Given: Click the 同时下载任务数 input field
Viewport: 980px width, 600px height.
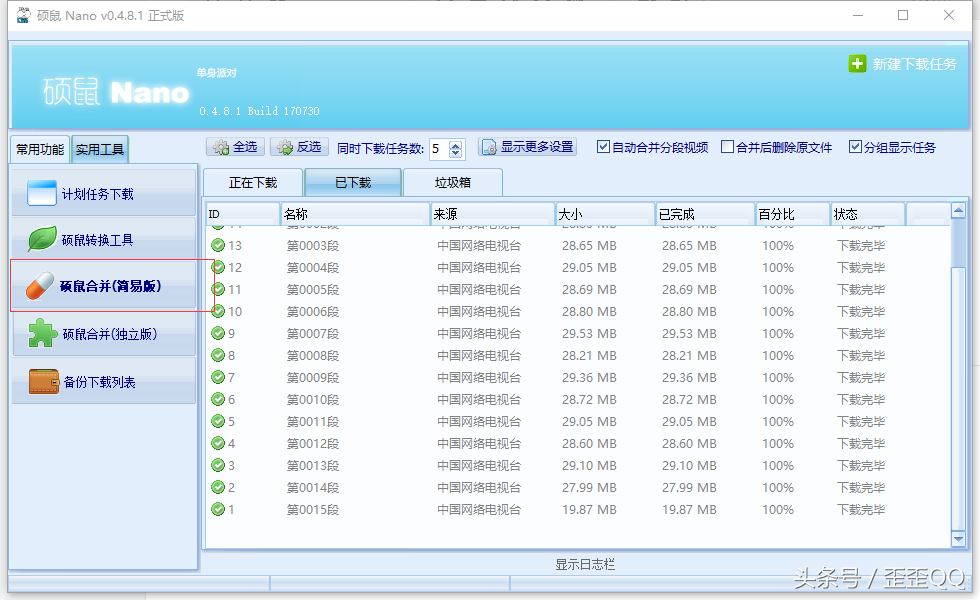Looking at the screenshot, I should 439,149.
